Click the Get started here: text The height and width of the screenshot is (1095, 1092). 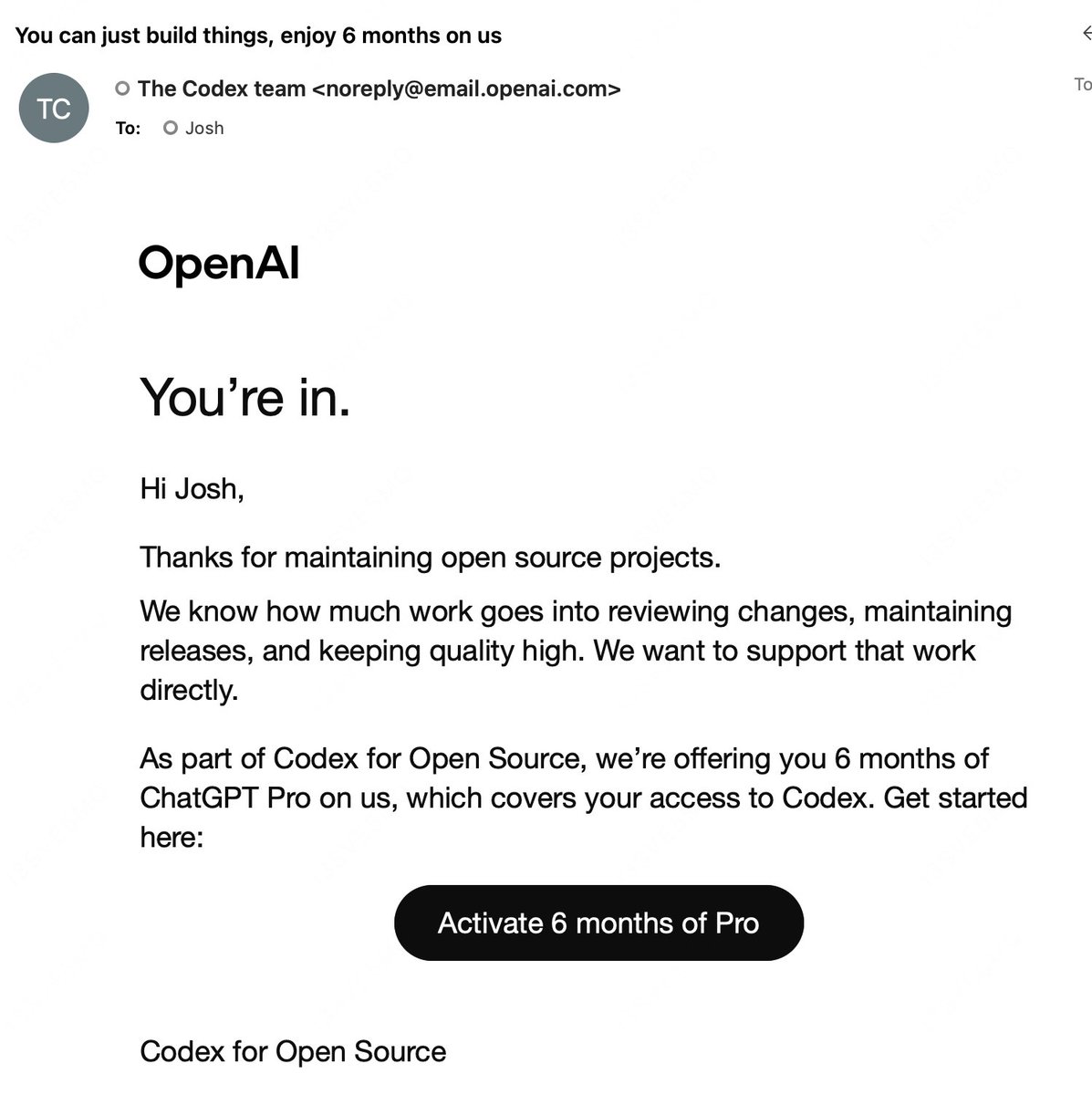pos(584,817)
